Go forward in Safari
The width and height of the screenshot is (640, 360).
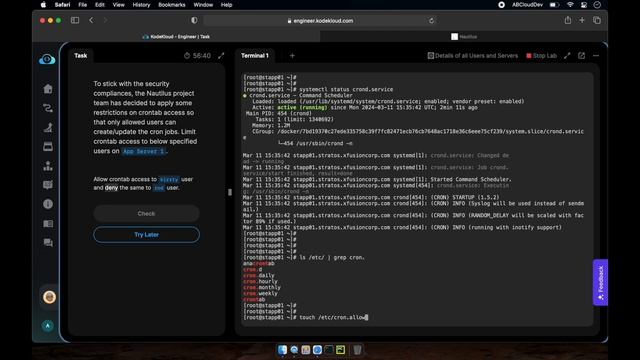click(105, 20)
